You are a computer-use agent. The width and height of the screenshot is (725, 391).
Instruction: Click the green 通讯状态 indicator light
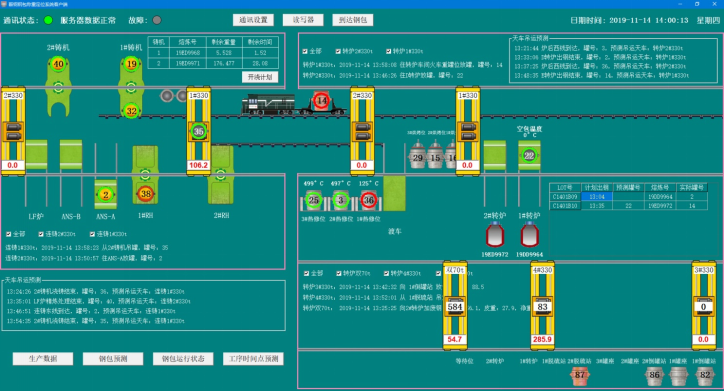coord(48,20)
